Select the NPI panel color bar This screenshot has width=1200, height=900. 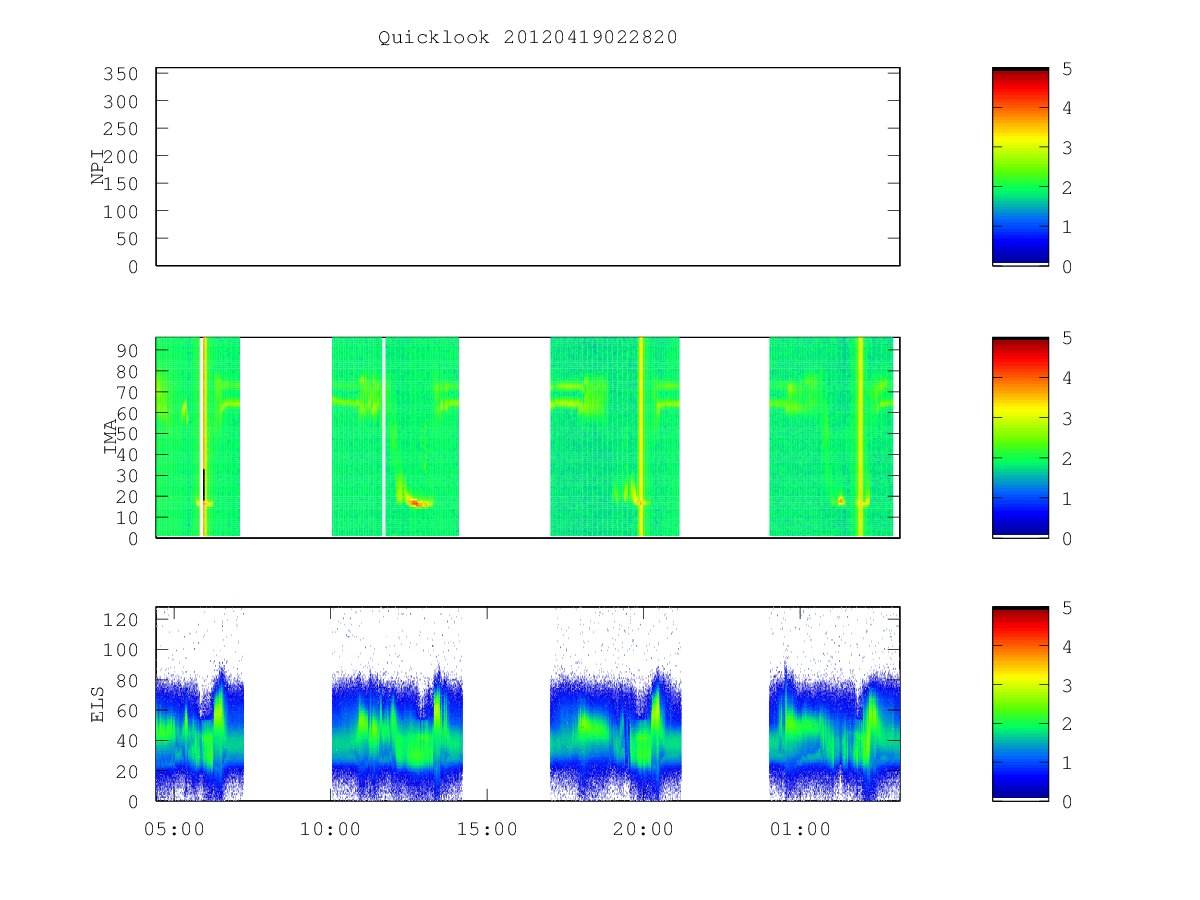point(1020,167)
